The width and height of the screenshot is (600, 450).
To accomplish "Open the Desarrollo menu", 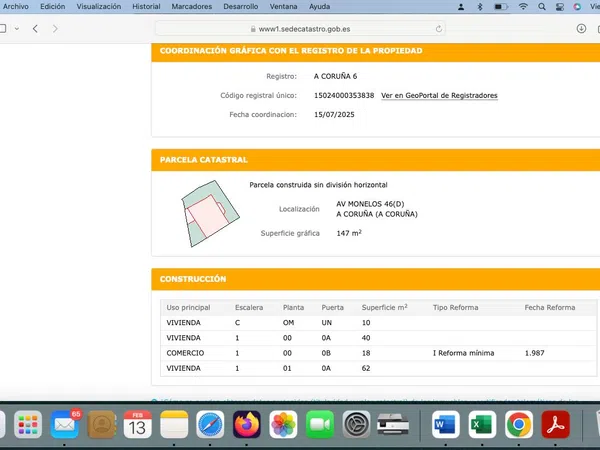I will click(x=240, y=7).
